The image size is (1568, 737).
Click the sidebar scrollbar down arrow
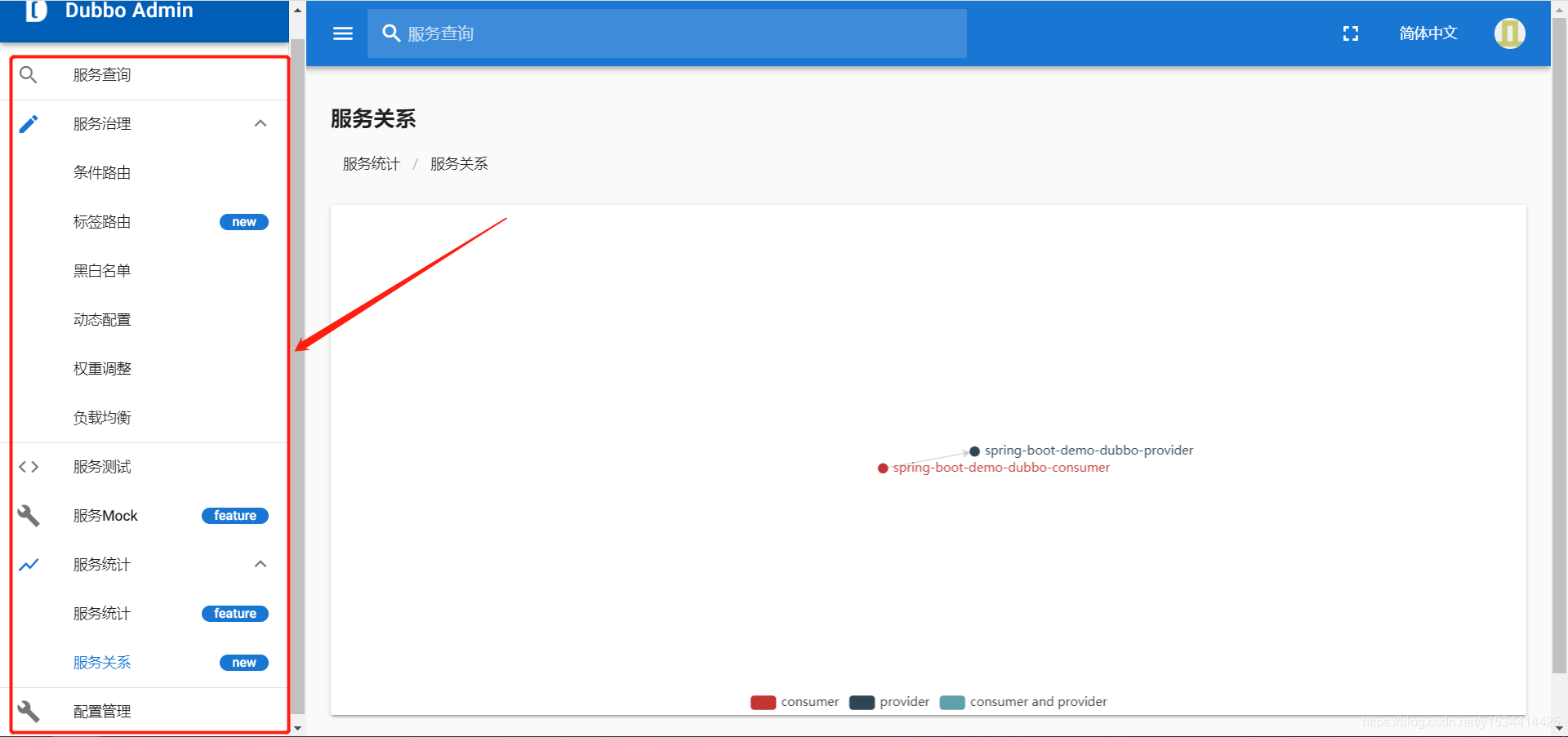pos(297,728)
